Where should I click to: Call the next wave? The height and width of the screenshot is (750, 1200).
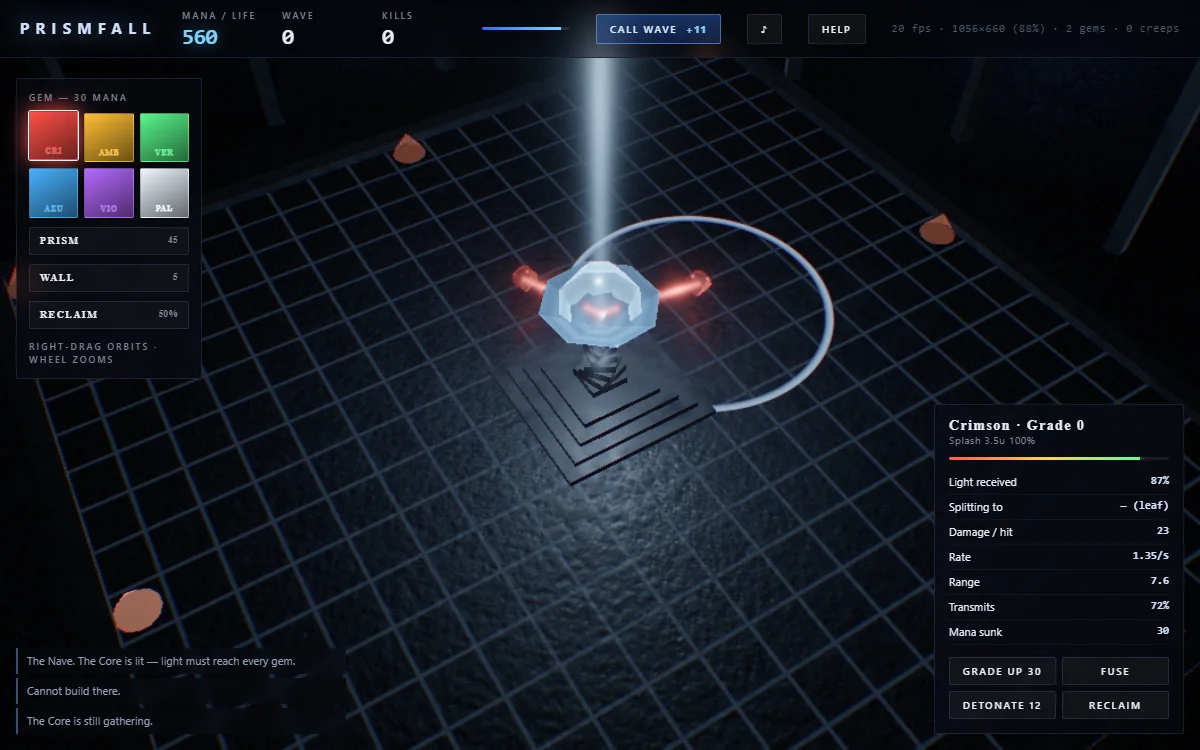658,29
